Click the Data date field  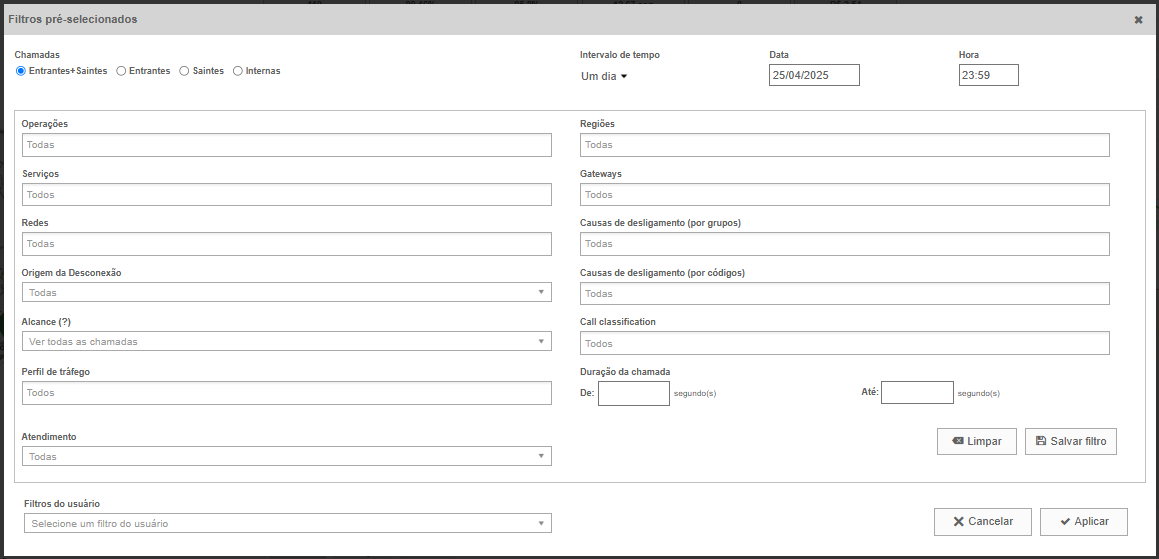coord(813,75)
